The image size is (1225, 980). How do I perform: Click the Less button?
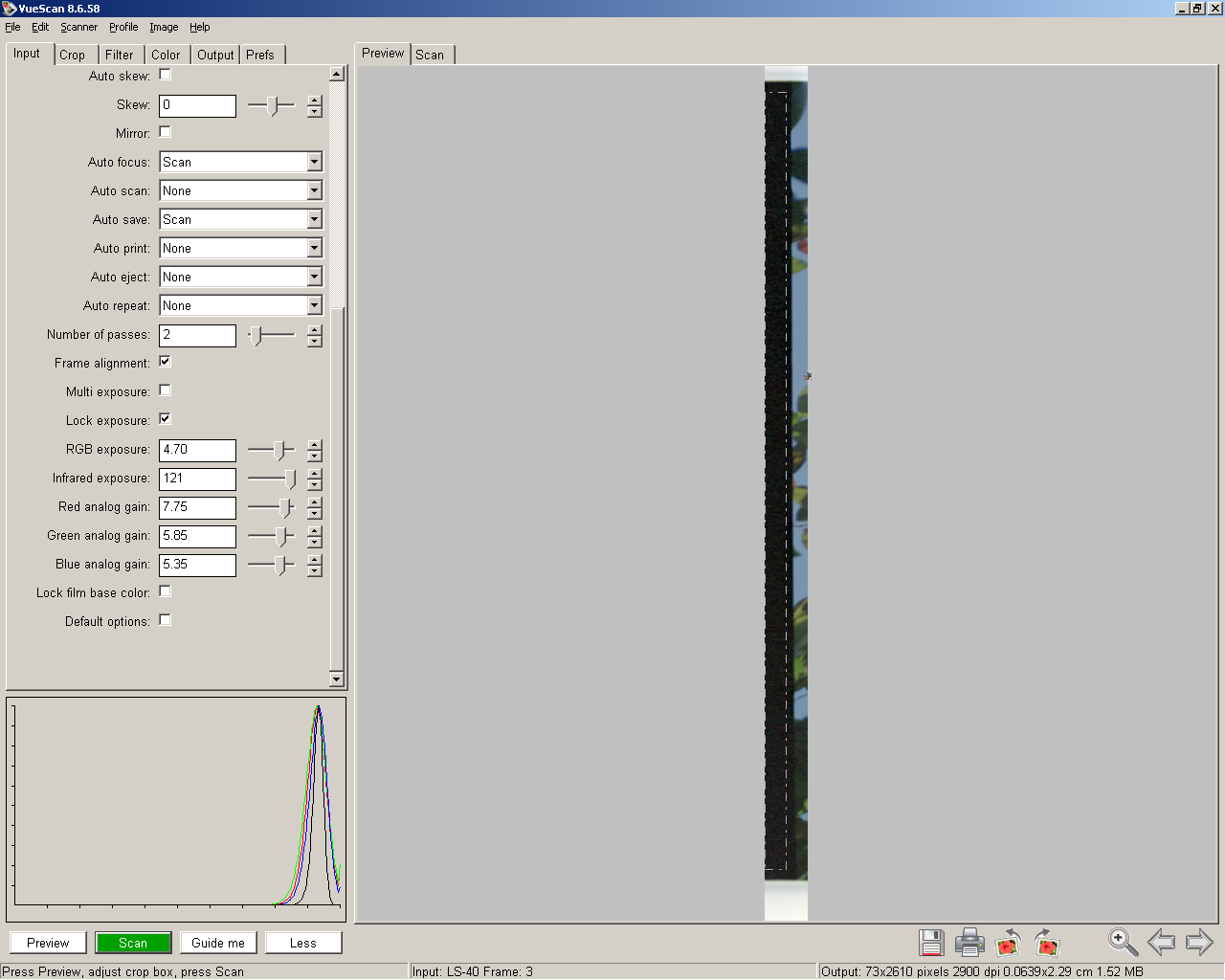click(x=303, y=943)
